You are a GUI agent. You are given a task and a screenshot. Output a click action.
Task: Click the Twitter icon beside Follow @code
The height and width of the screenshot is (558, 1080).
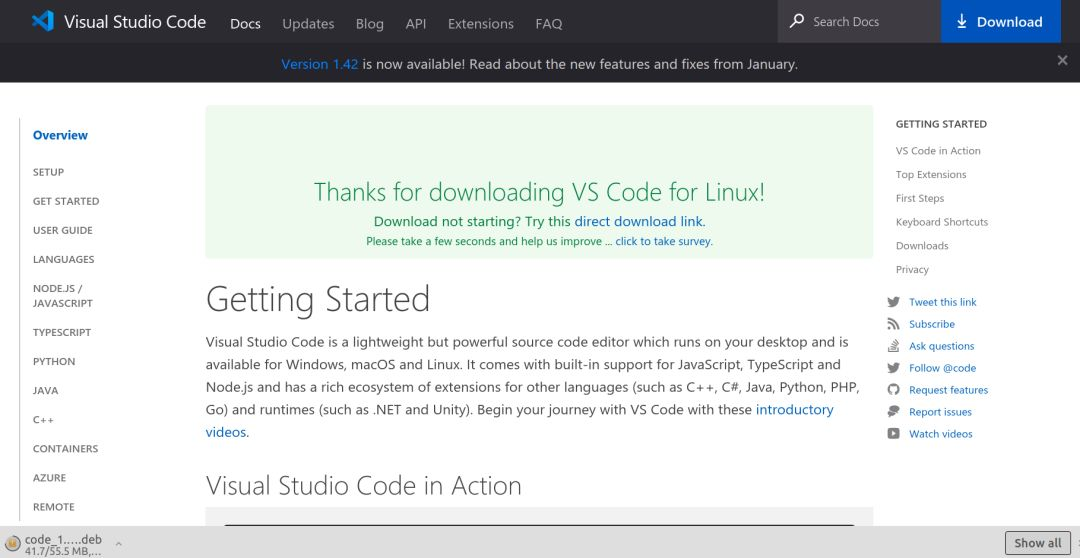[893, 368]
